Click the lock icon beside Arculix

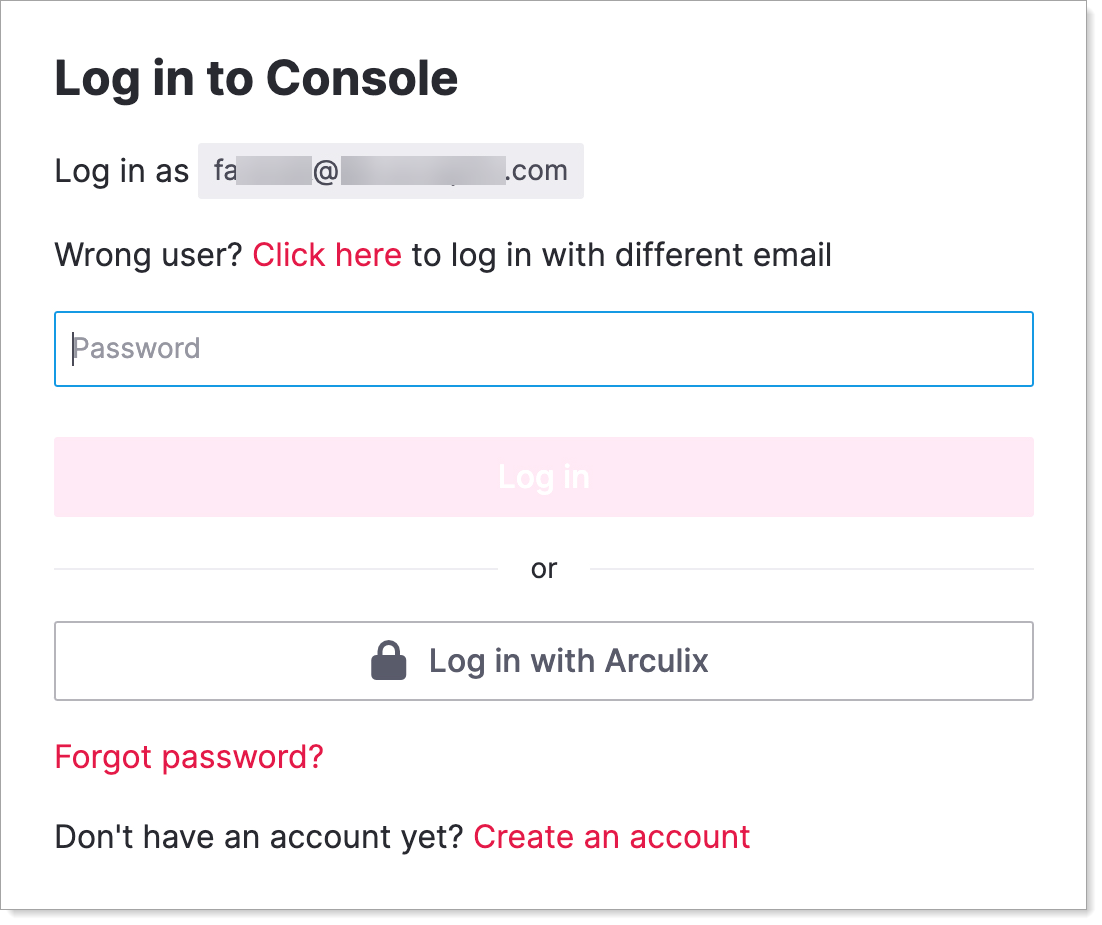tap(388, 661)
